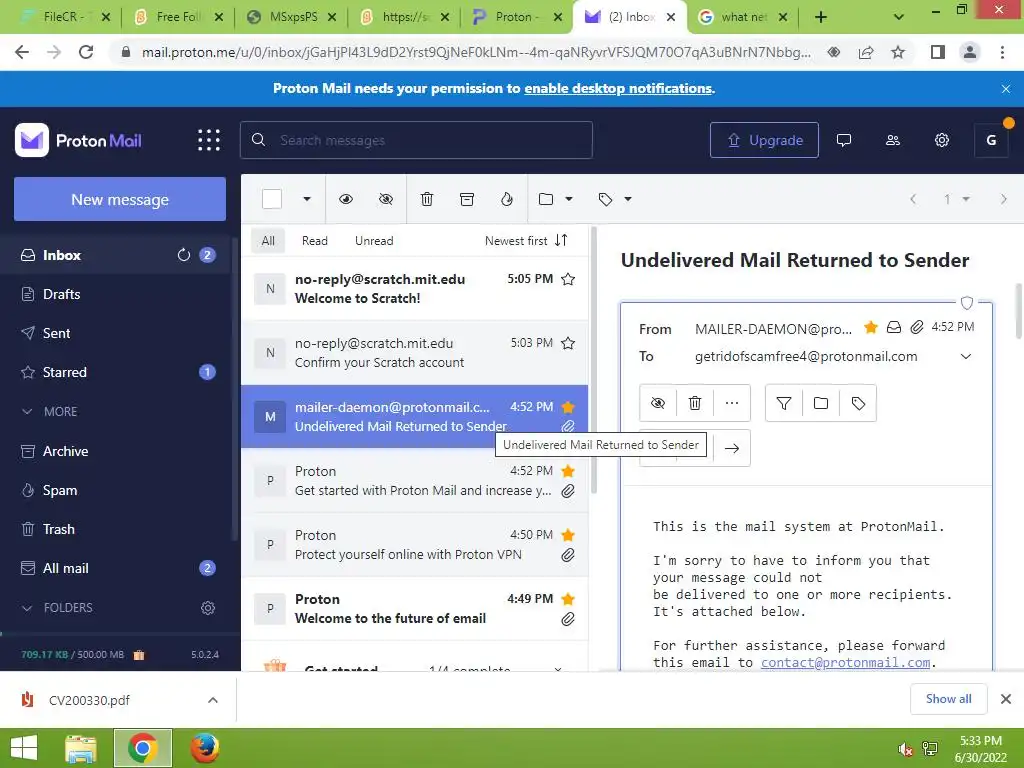Star the Confirm your Scratch account email
Viewport: 1024px width, 768px height.
(568, 344)
